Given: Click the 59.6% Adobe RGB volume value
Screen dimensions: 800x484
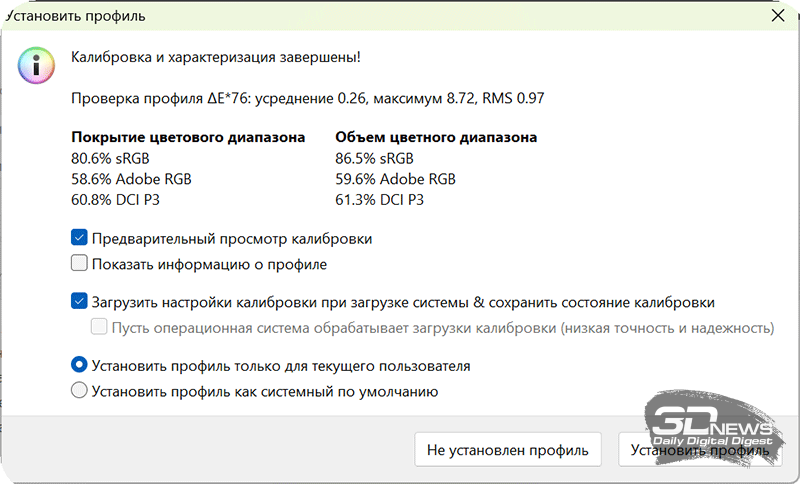Looking at the screenshot, I should 395,179.
